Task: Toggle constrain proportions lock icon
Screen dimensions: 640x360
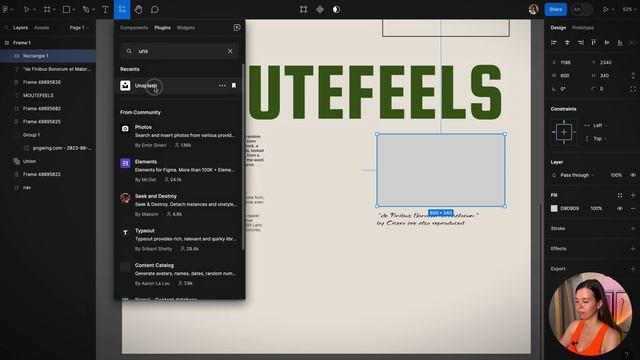Action: 633,76
